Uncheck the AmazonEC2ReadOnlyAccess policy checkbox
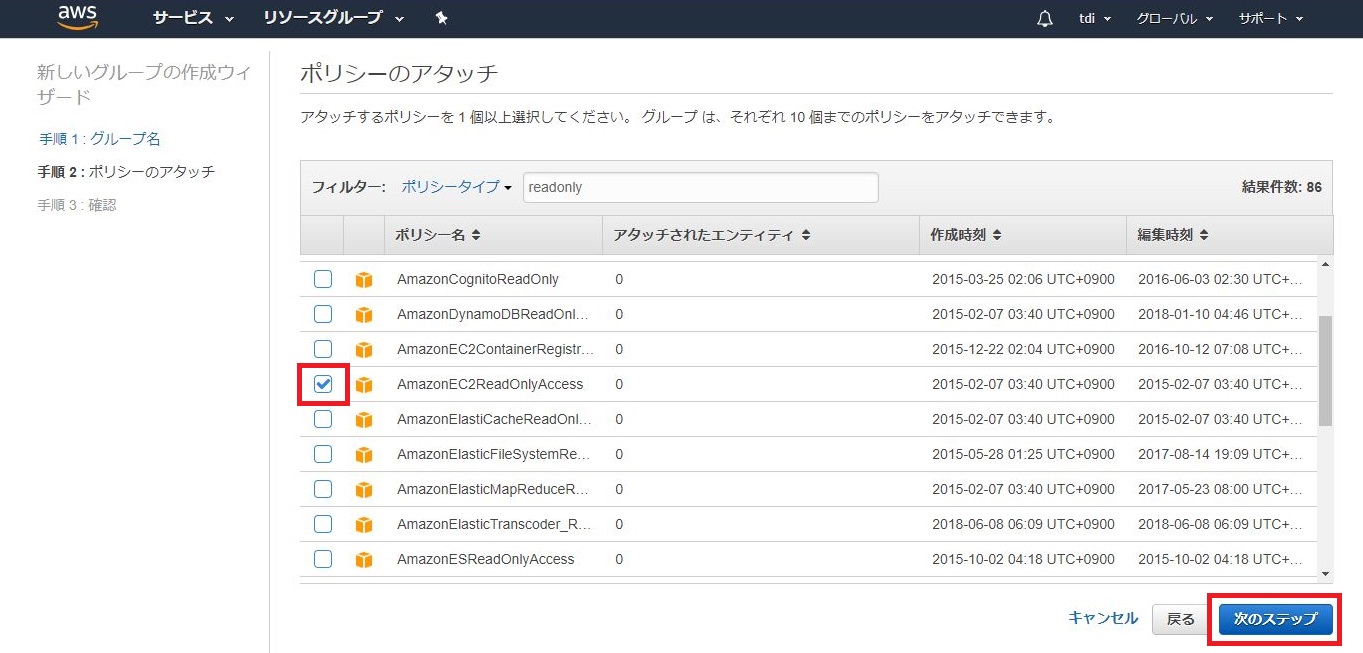Viewport: 1363px width, 653px height. pos(323,384)
